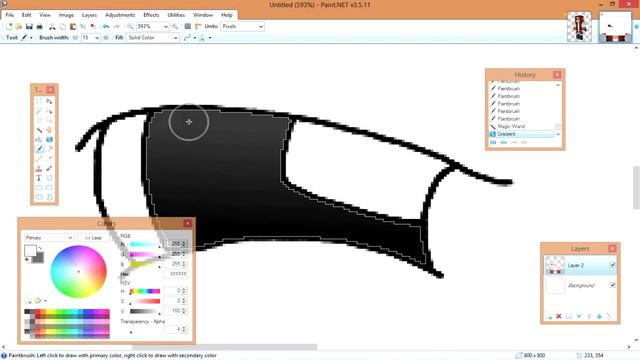Open the blending mode dropdown
The height and width of the screenshot is (360, 640).
click(210, 38)
